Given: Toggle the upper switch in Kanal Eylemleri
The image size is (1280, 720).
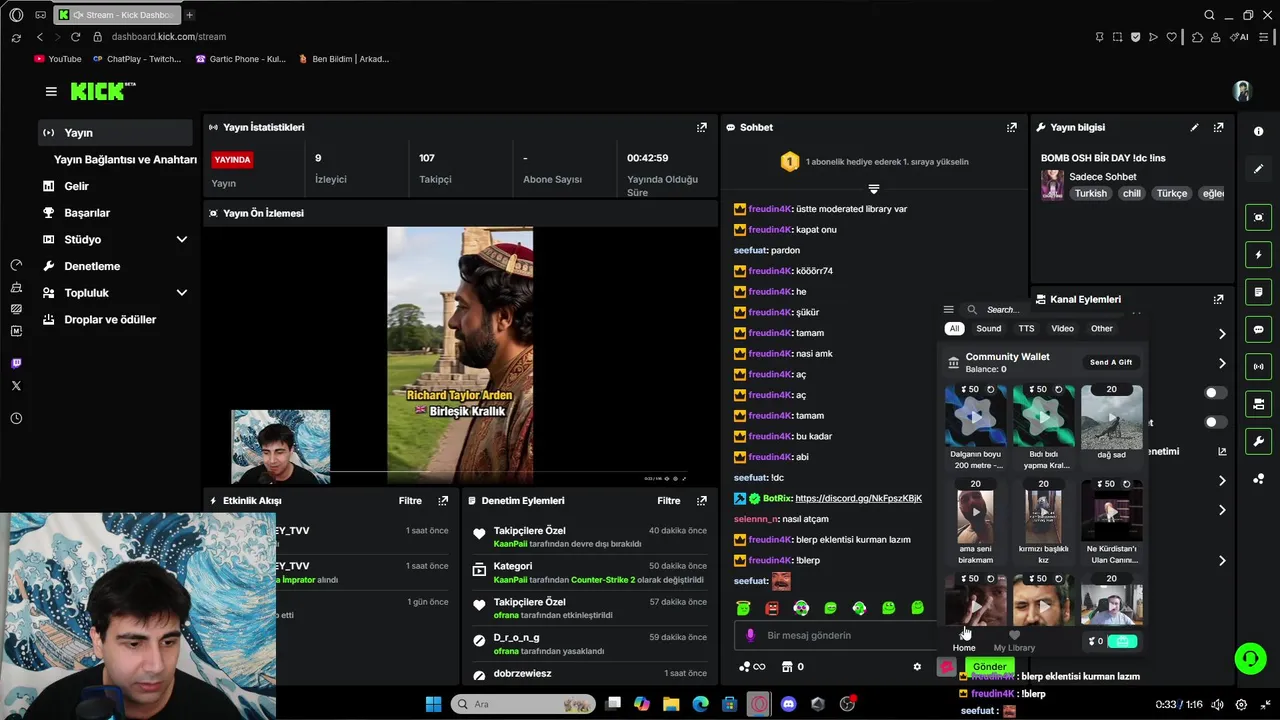Looking at the screenshot, I should 1215,393.
